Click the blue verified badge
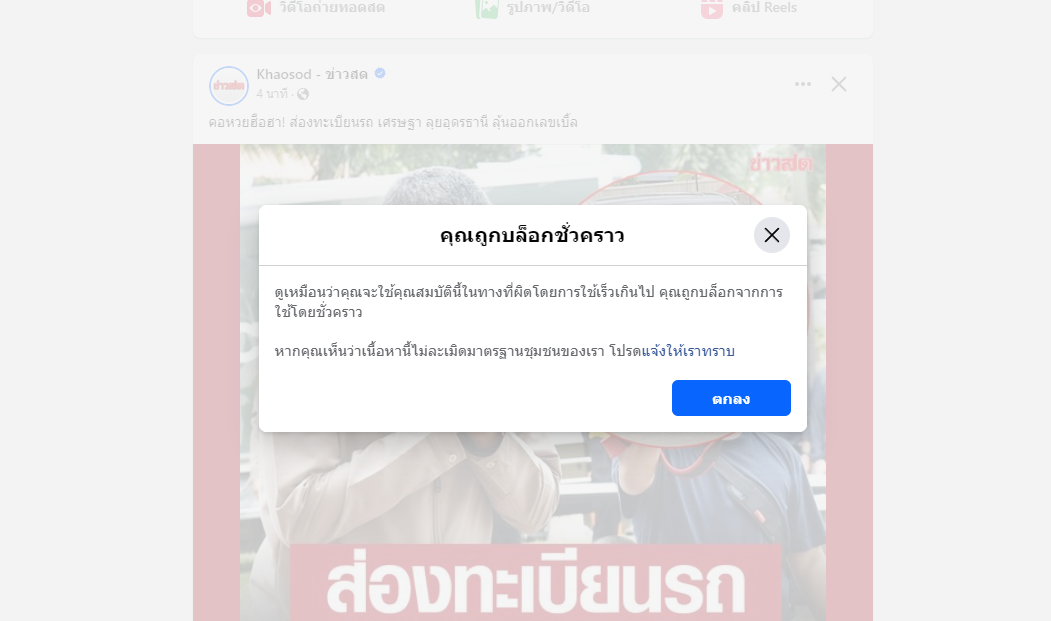Screen dimensions: 1051x621 coord(380,73)
